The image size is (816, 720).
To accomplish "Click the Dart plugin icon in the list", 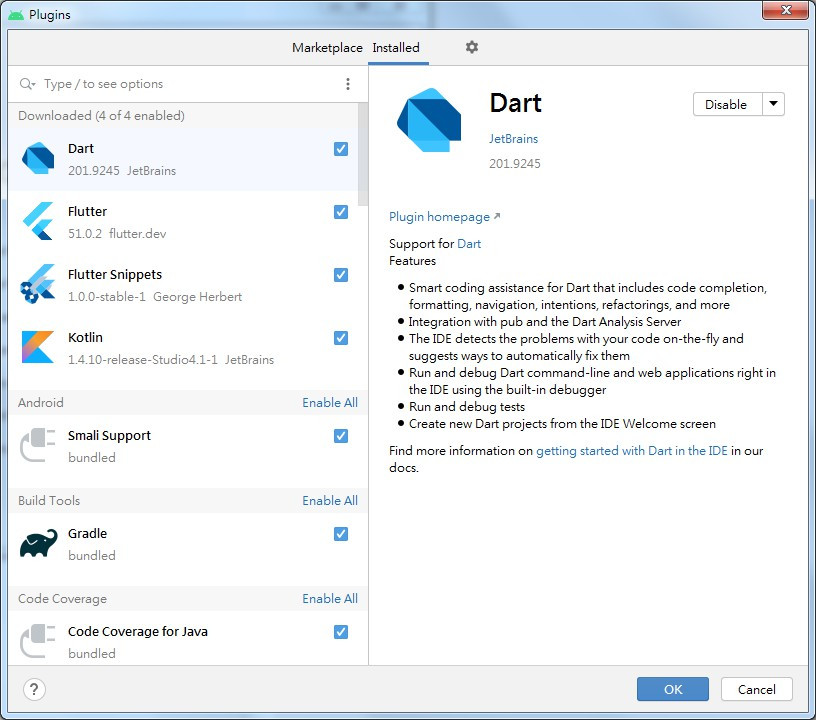I will [x=38, y=158].
